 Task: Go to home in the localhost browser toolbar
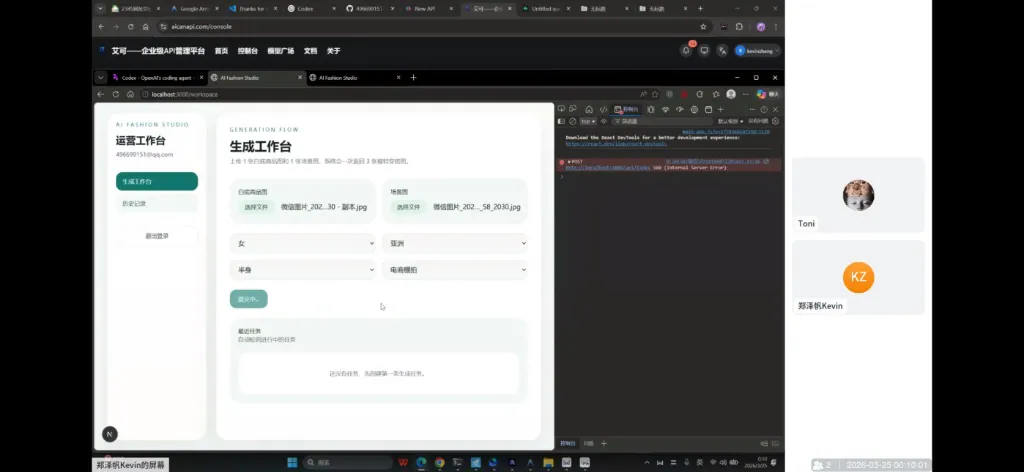pos(131,95)
